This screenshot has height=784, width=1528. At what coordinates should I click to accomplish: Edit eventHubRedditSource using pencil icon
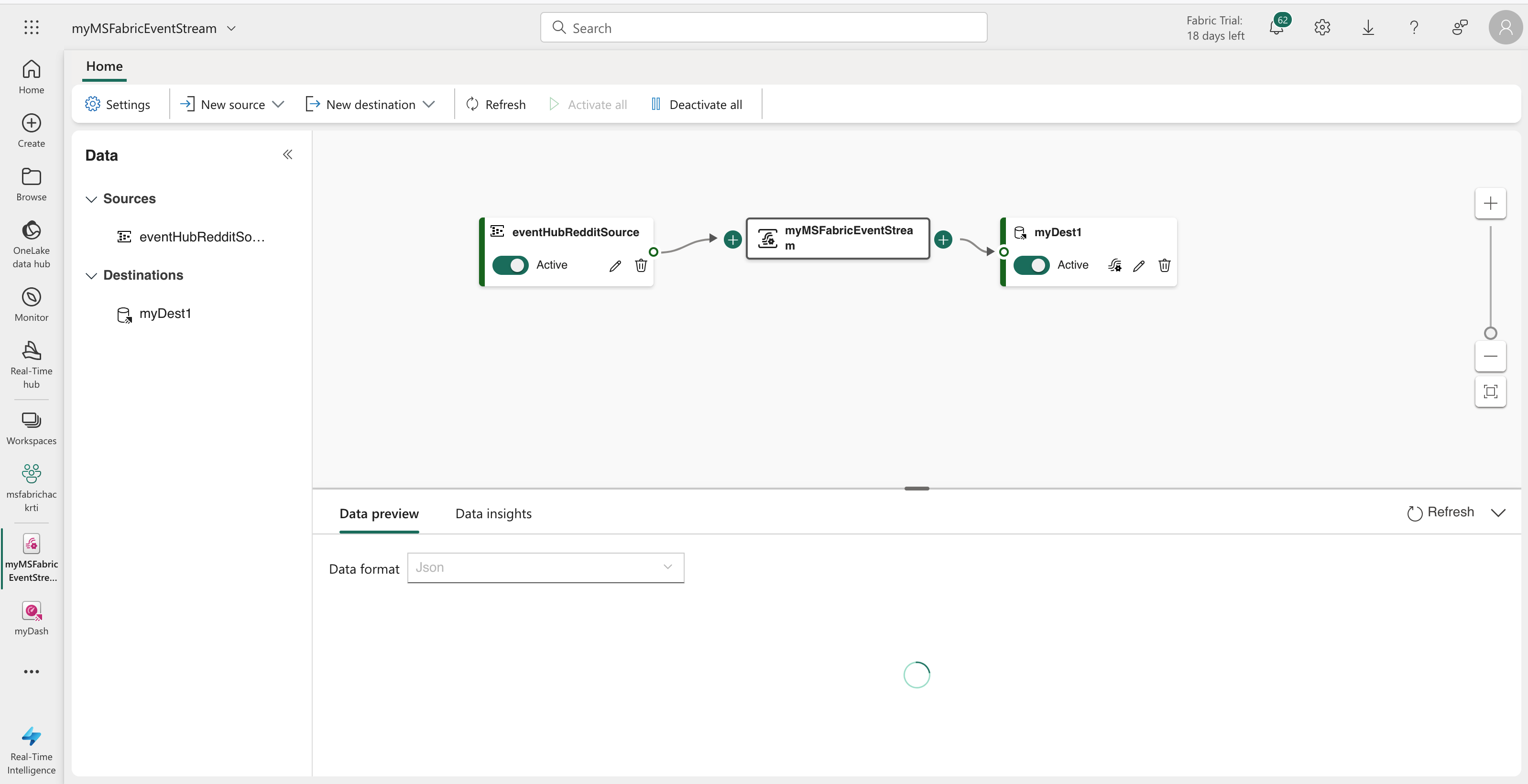coord(615,266)
